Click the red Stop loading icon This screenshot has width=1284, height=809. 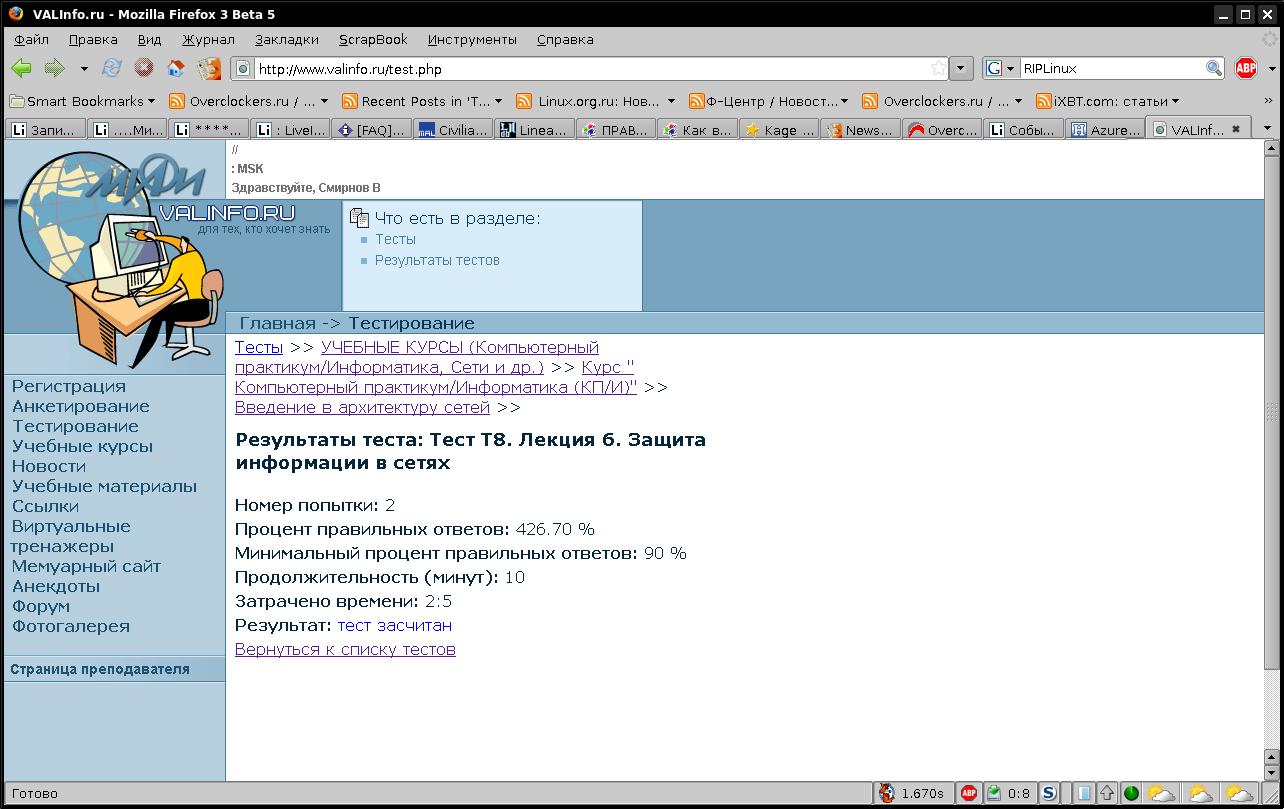[x=144, y=68]
